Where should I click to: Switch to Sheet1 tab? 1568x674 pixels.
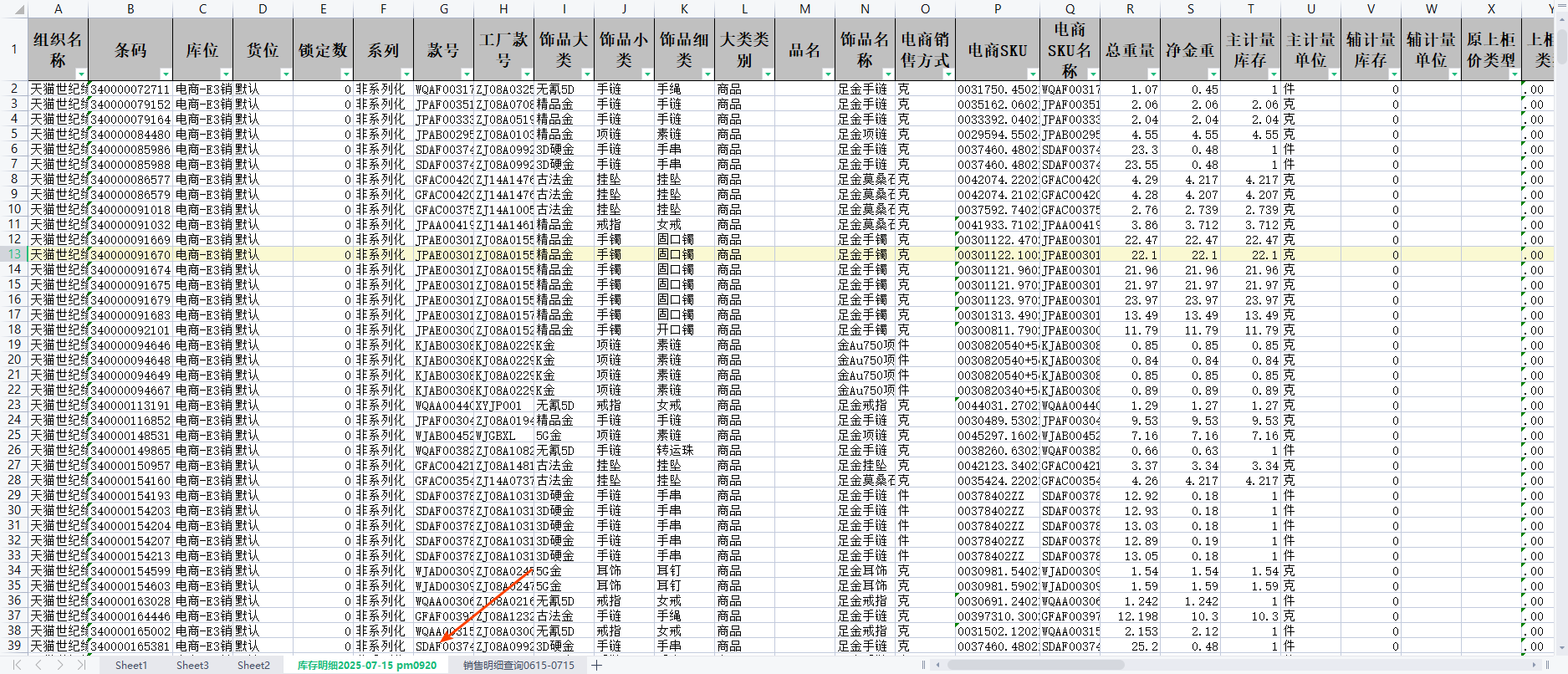click(x=130, y=665)
